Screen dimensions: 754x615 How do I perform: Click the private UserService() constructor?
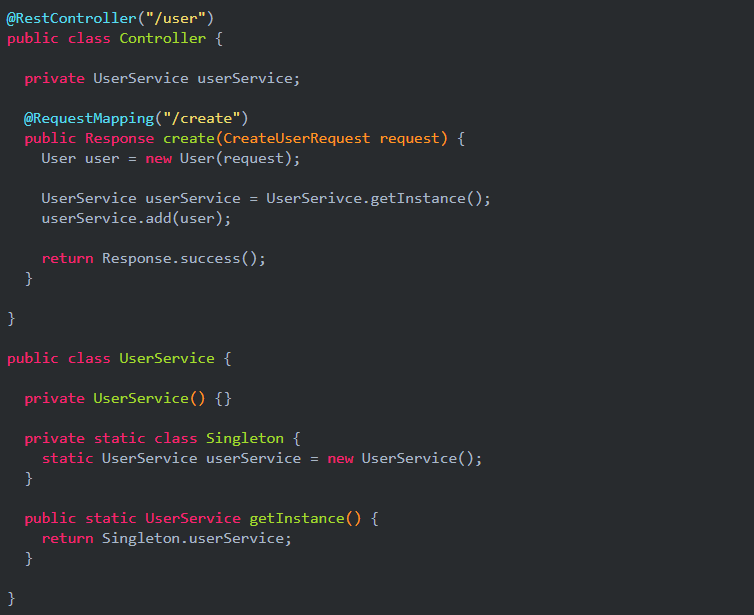pos(128,399)
